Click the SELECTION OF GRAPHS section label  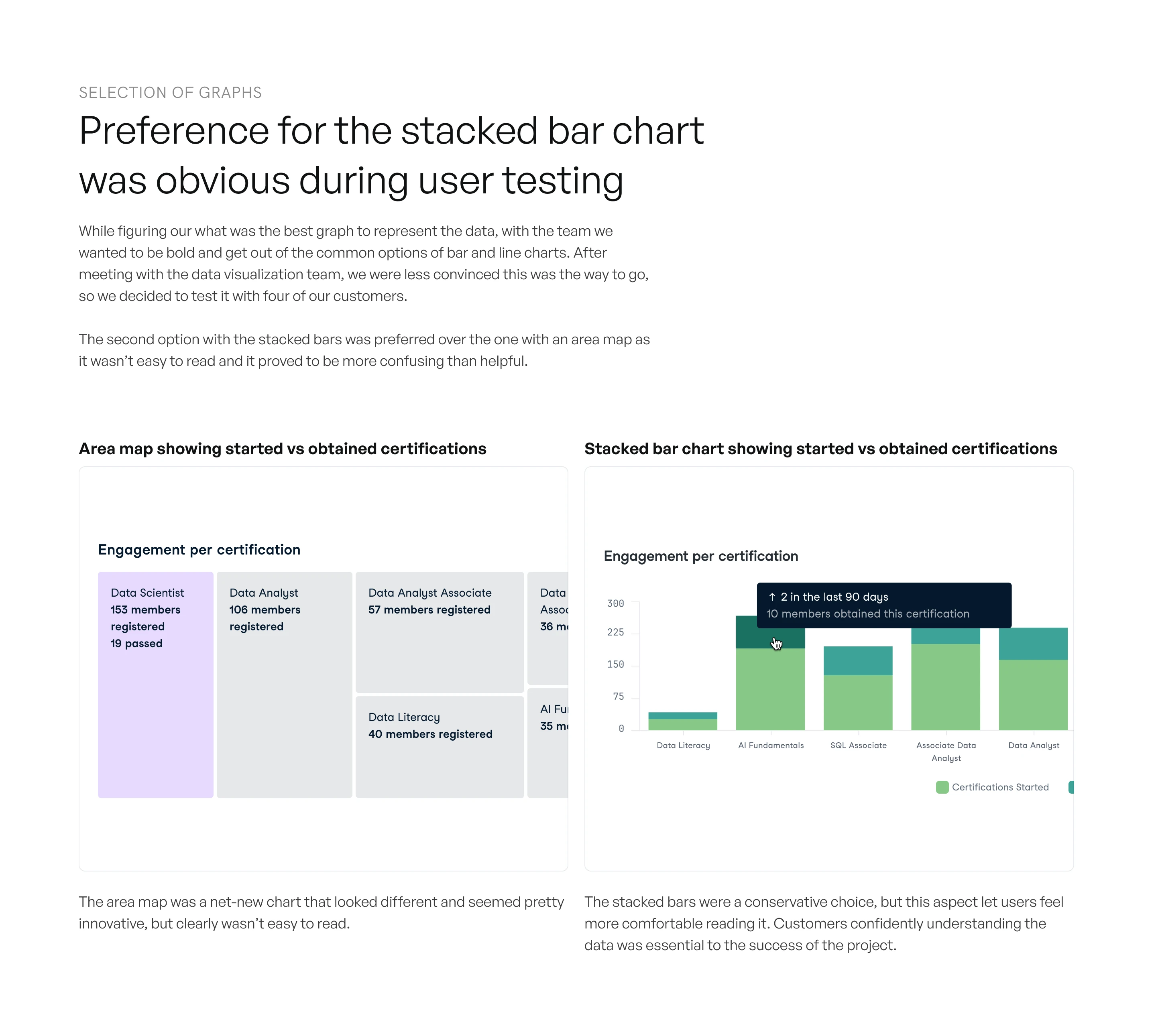pyautogui.click(x=170, y=92)
